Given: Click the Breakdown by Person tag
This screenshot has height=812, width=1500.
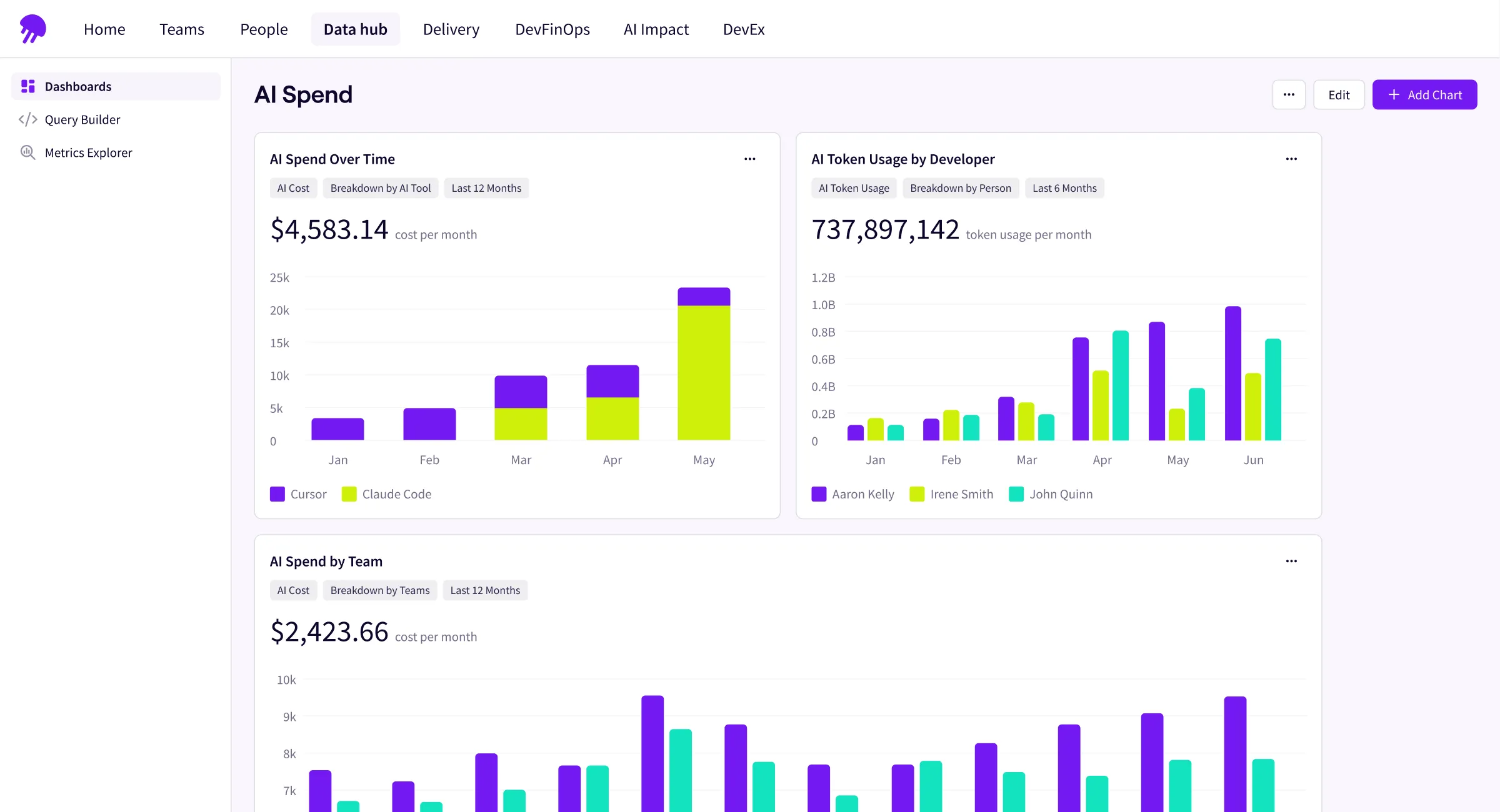Looking at the screenshot, I should (961, 188).
